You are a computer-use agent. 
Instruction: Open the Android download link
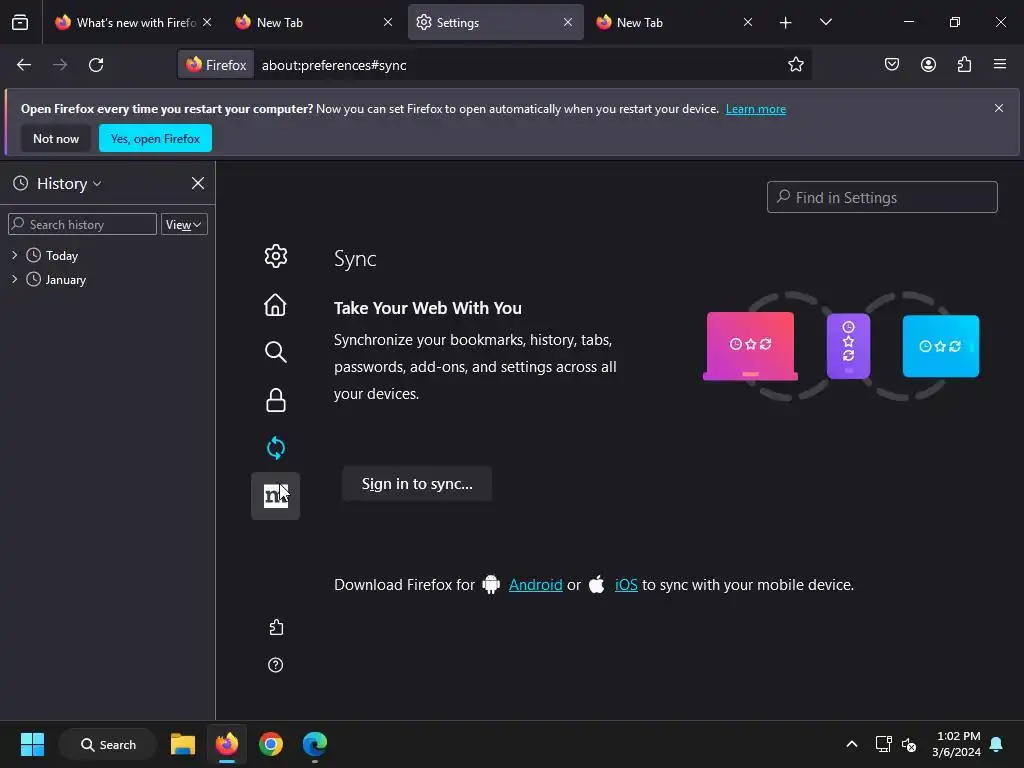(x=536, y=585)
